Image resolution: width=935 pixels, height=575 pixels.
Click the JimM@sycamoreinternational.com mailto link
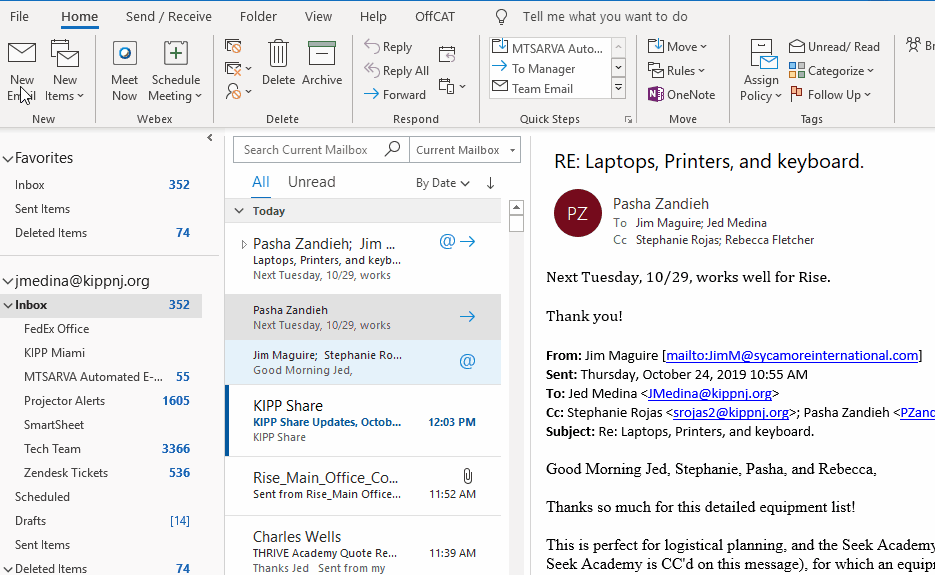click(x=792, y=355)
